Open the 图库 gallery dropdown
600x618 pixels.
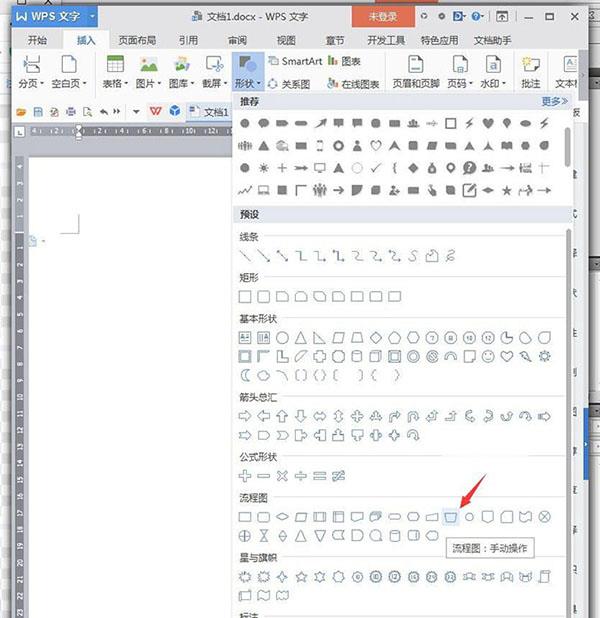pos(181,72)
